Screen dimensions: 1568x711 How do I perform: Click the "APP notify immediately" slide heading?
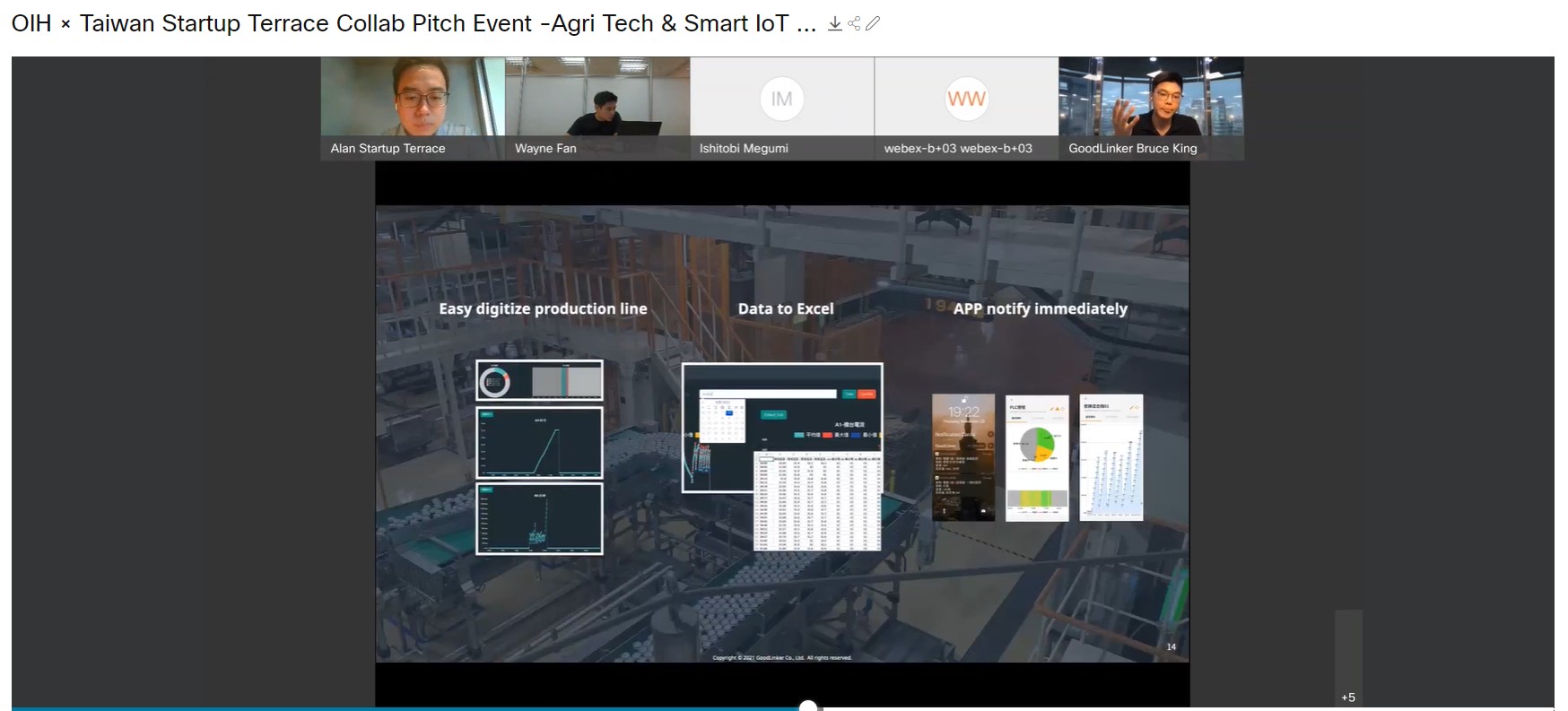pos(1040,308)
